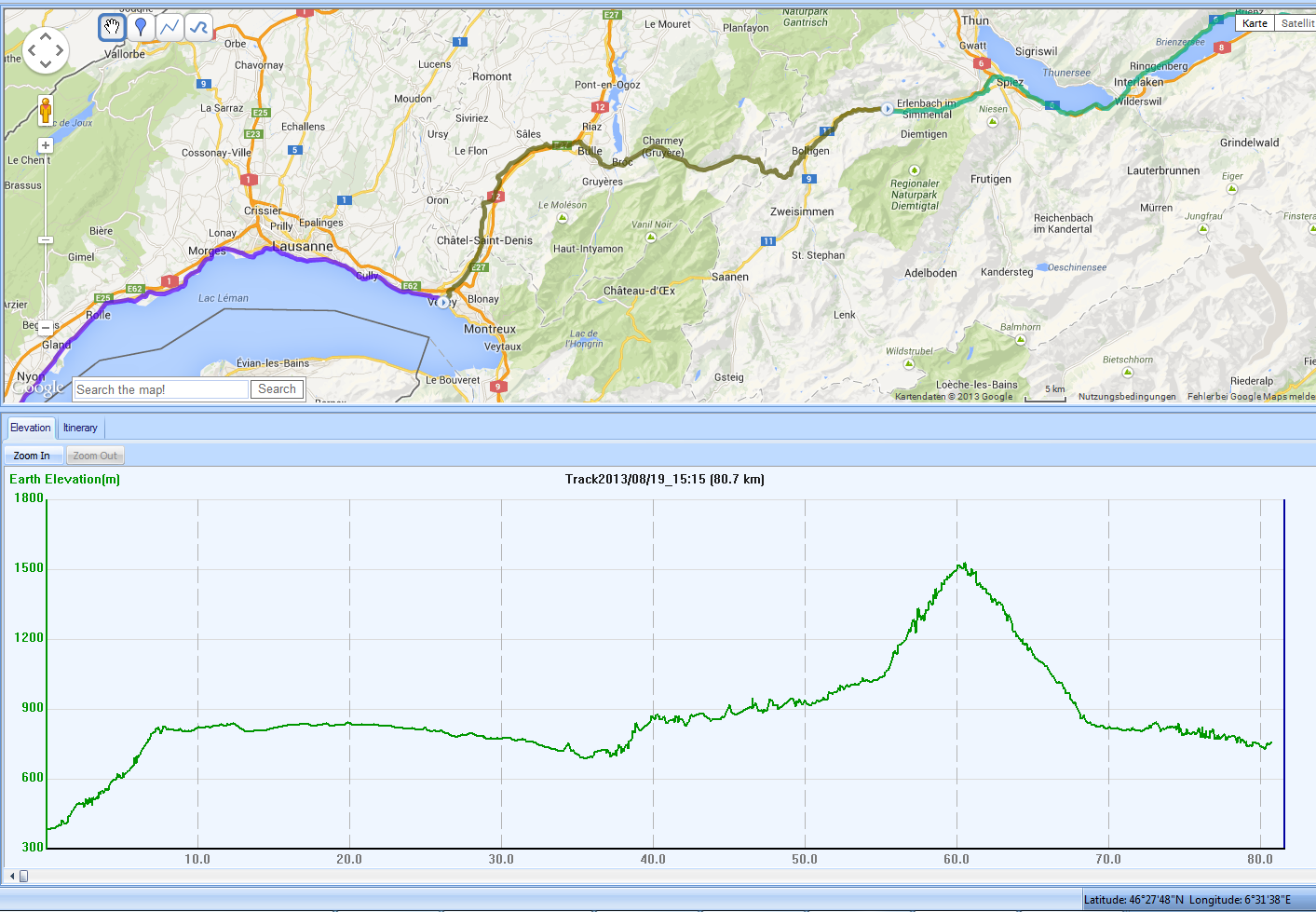This screenshot has width=1316, height=912.
Task: Click the Niesen mountain peak marker
Action: [993, 121]
